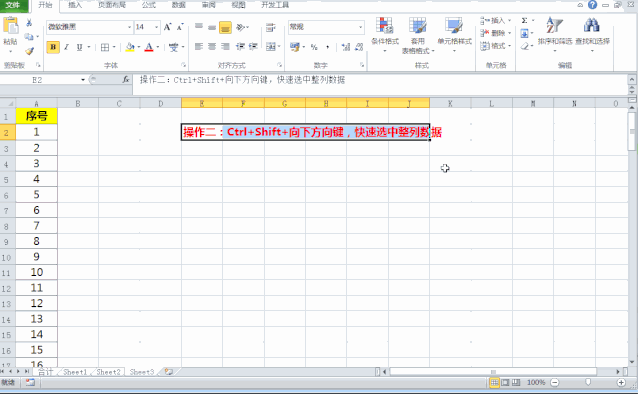638x394 pixels.
Task: Switch to the Page Layout (页面布局) tab
Action: pos(112,5)
